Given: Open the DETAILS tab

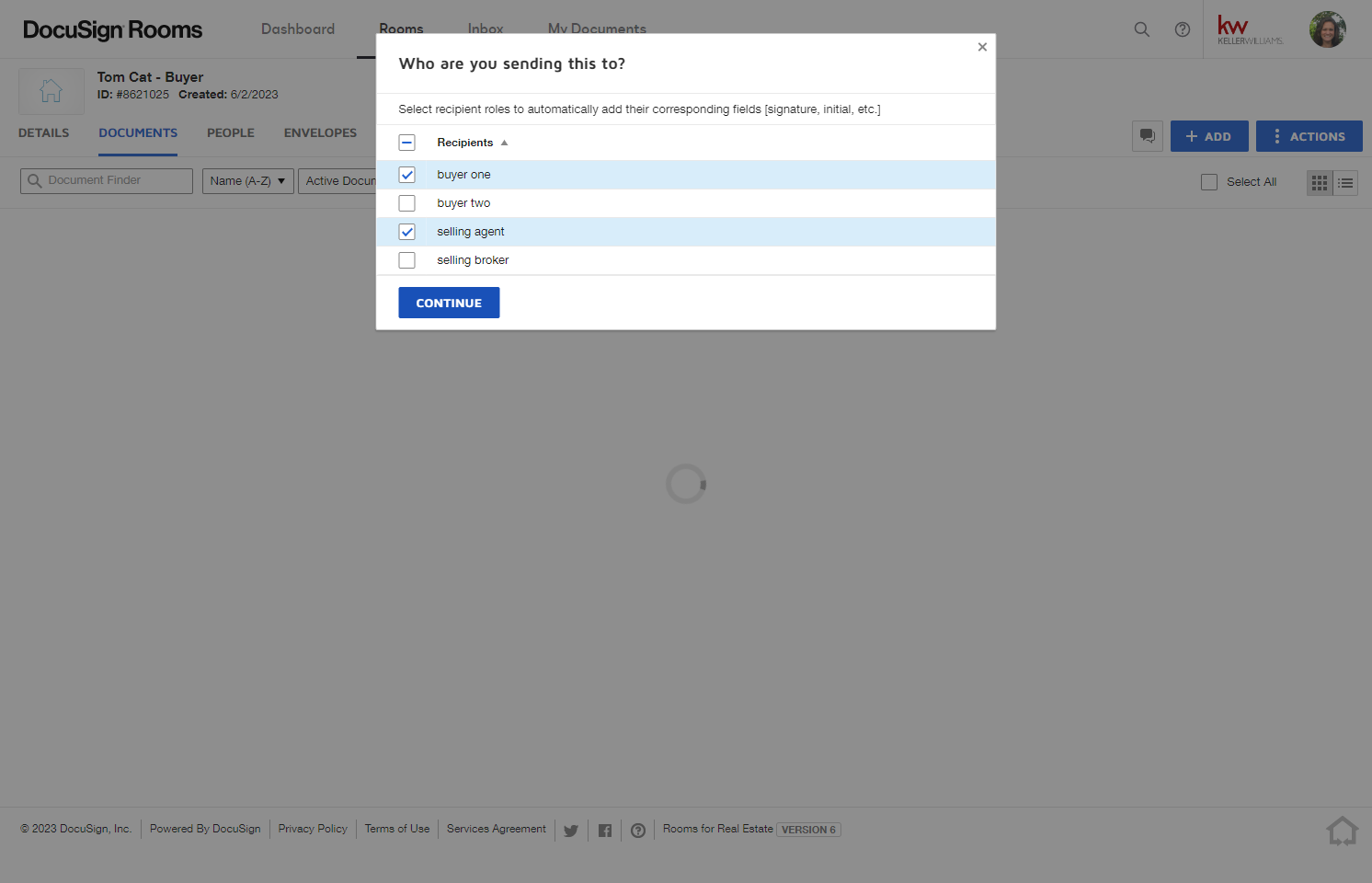Looking at the screenshot, I should tap(44, 133).
